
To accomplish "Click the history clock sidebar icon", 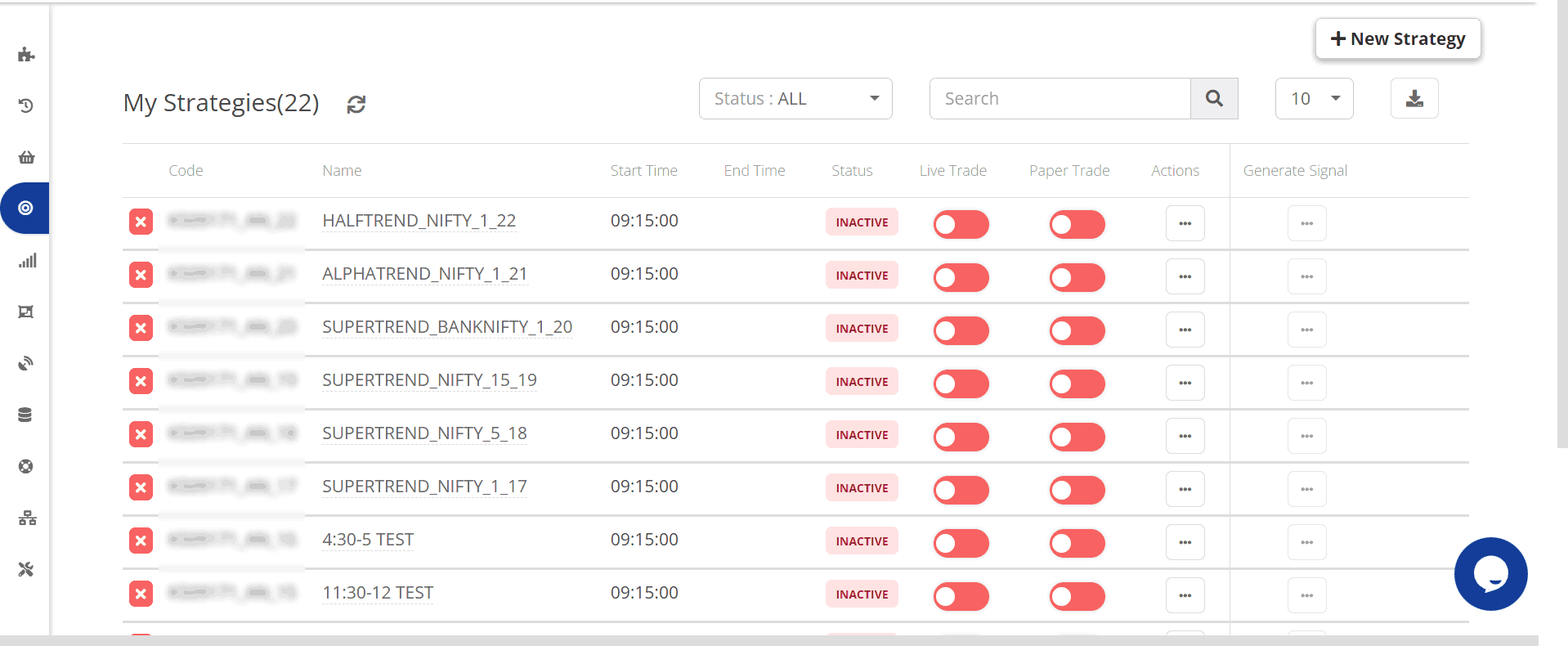I will tap(26, 105).
